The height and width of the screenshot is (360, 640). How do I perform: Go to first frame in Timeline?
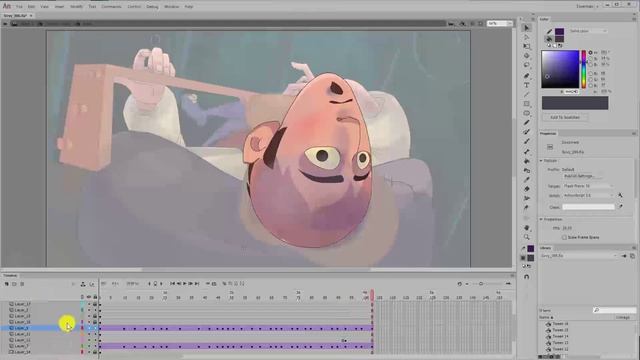pyautogui.click(x=172, y=283)
